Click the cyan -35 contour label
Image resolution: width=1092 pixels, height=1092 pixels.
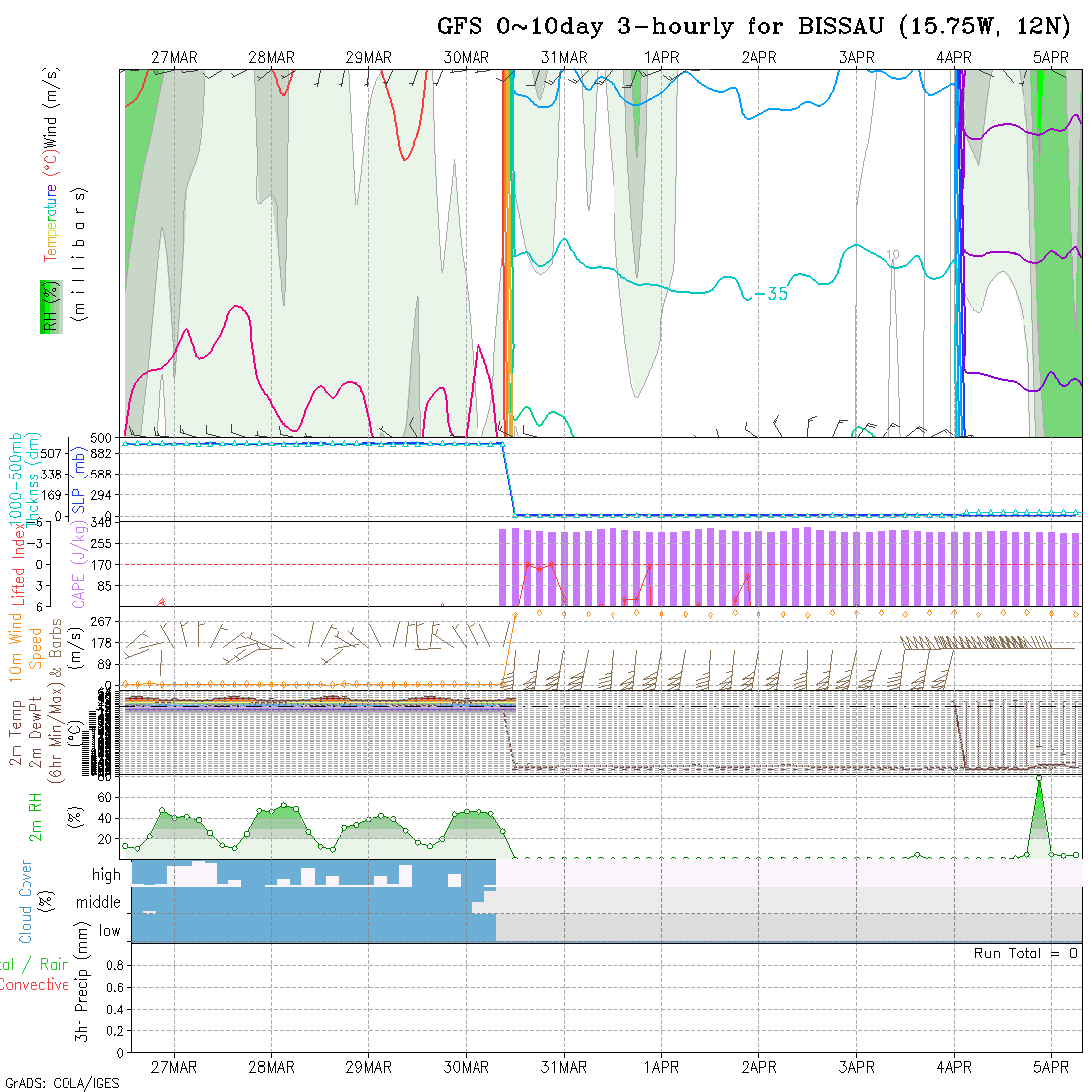point(770,294)
